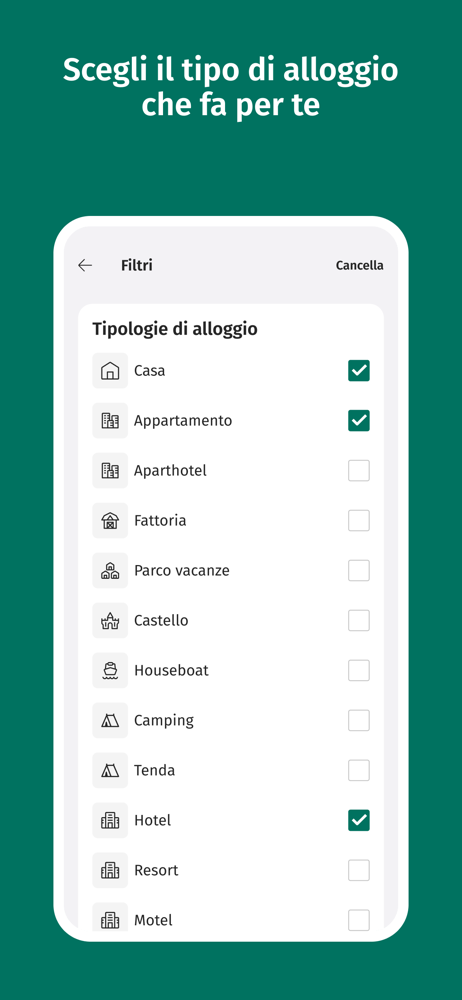Tap the Resort building icon
The width and height of the screenshot is (462, 1000).
tap(110, 870)
